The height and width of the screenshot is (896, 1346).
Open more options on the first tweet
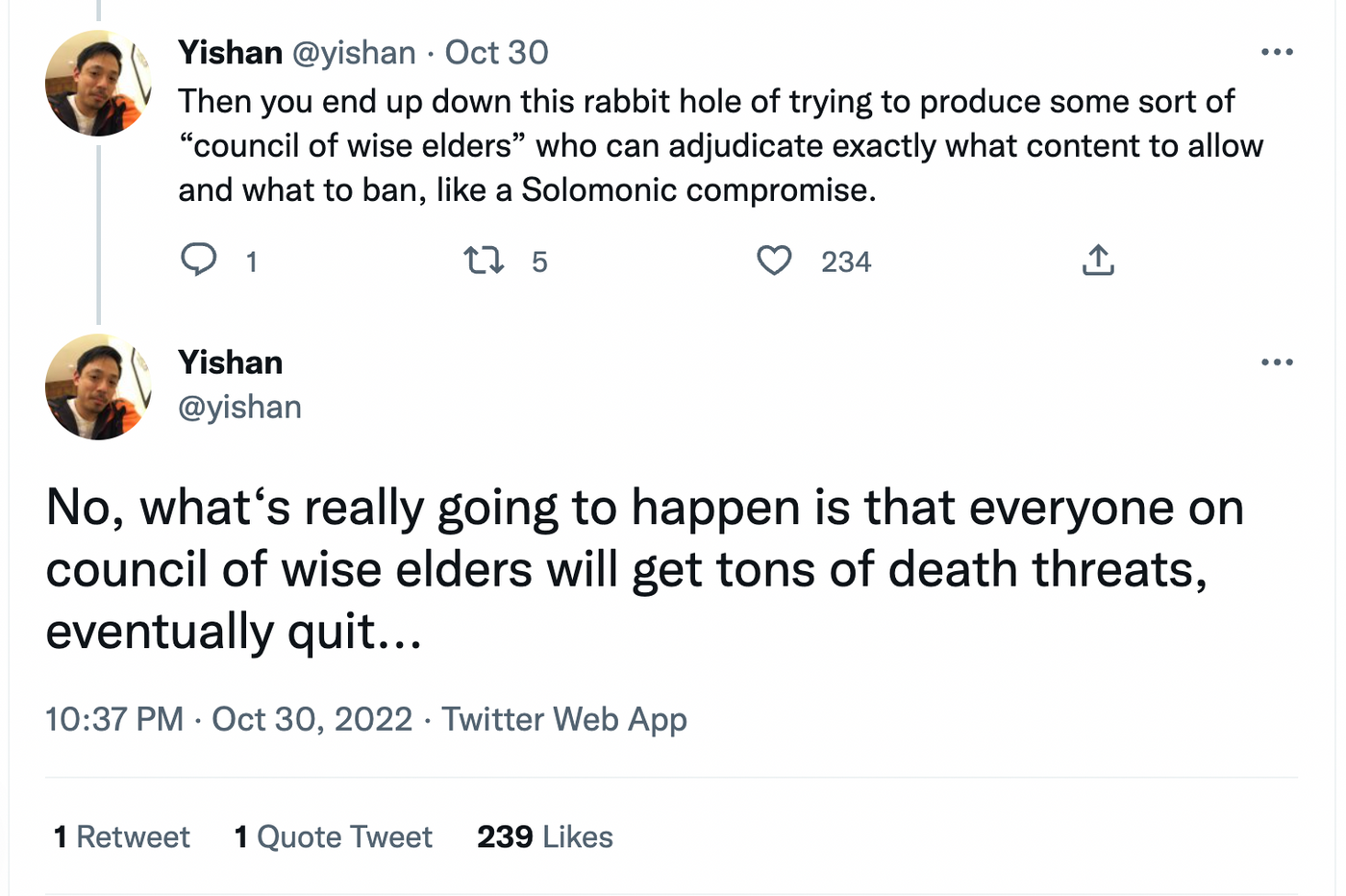coord(1277,52)
